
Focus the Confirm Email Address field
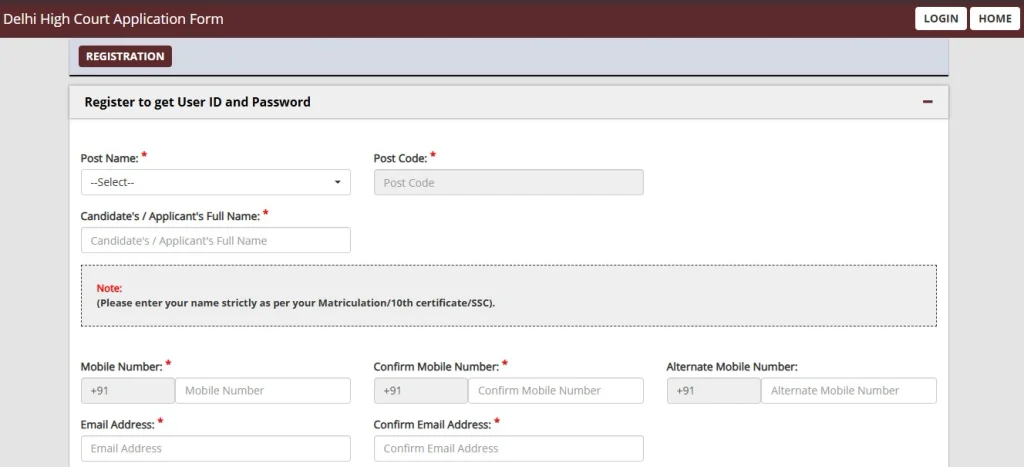pos(509,449)
